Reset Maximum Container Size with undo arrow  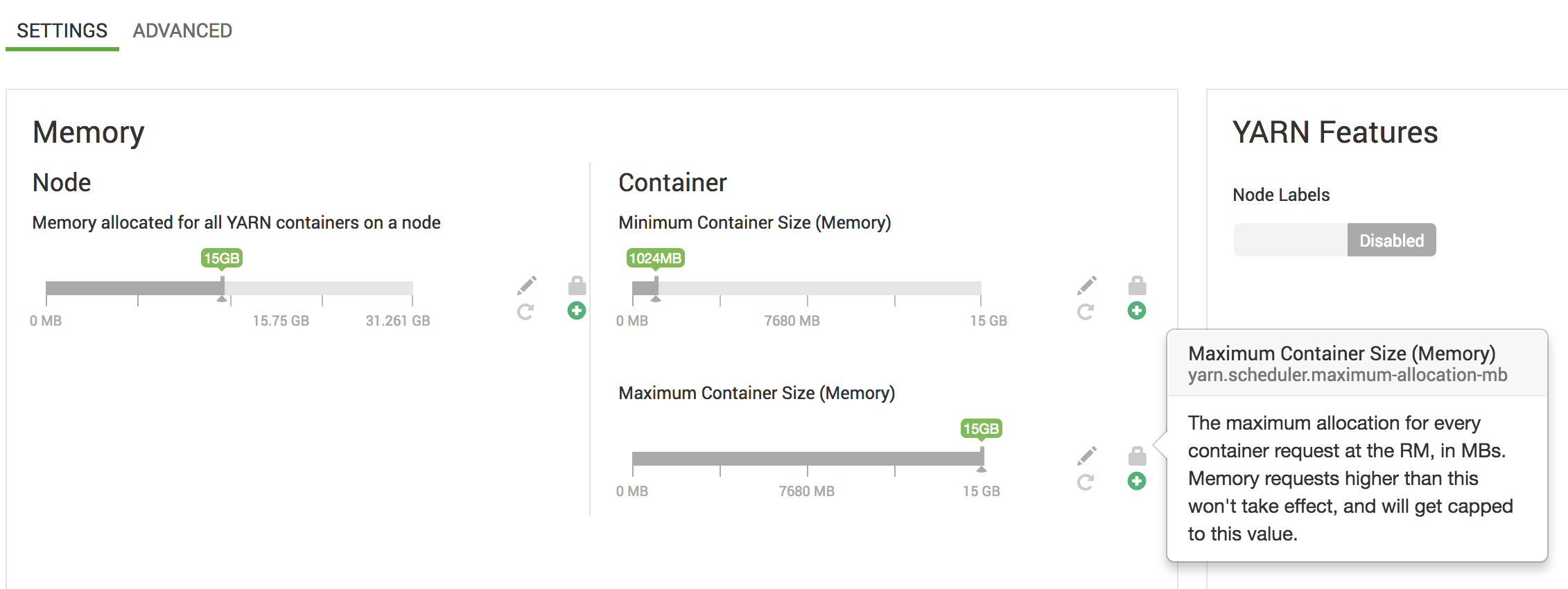coord(1086,482)
